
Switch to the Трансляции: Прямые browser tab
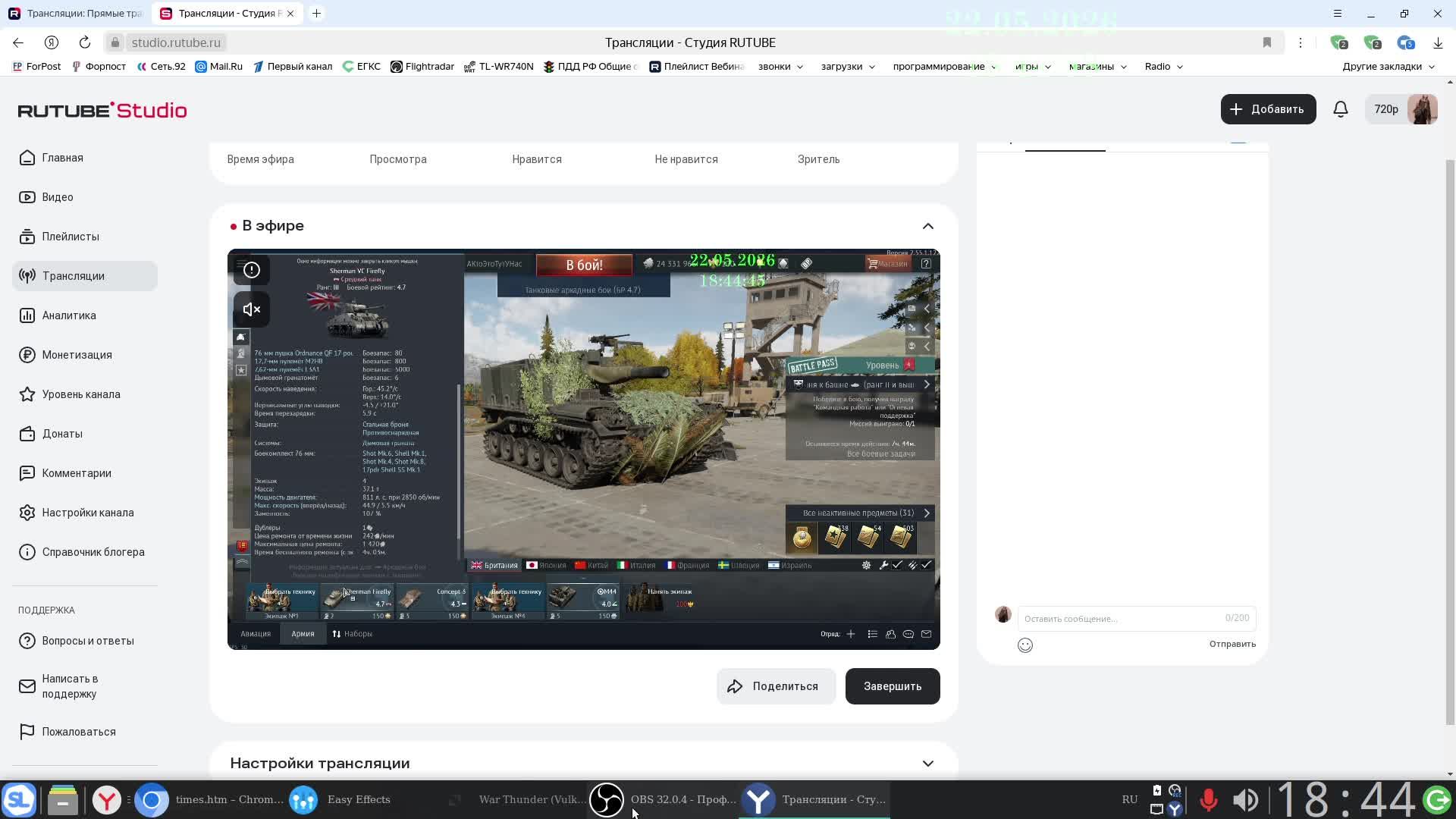coord(76,13)
